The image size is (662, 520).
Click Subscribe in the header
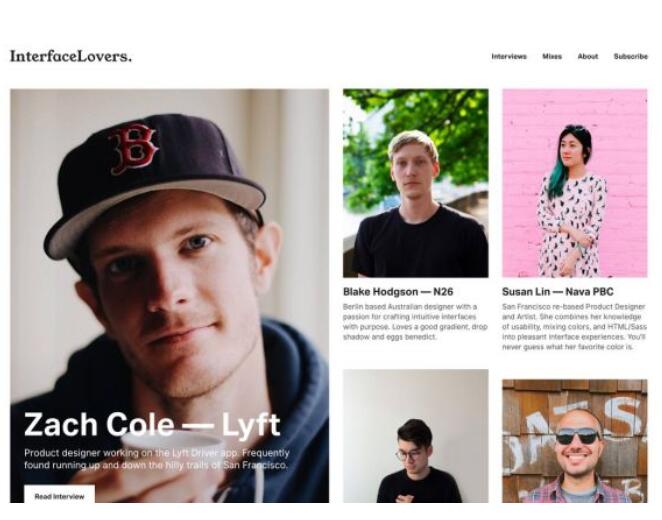[x=630, y=57]
